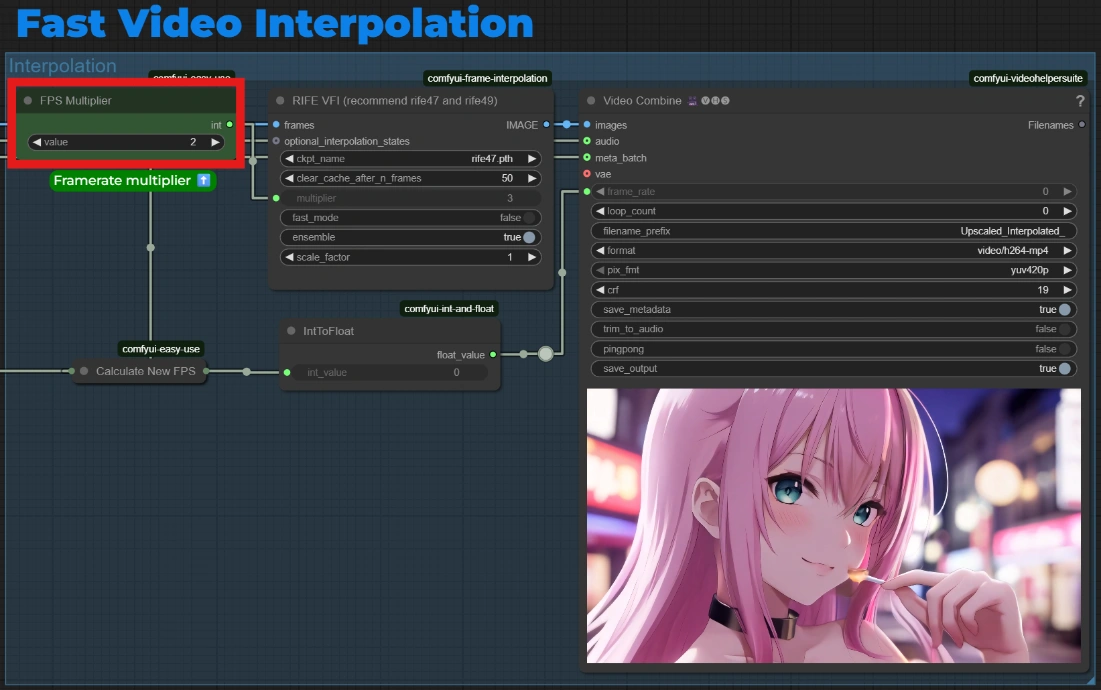Open the ckpt_name dropdown showing rife47.pth
The height and width of the screenshot is (690, 1101).
(x=411, y=159)
